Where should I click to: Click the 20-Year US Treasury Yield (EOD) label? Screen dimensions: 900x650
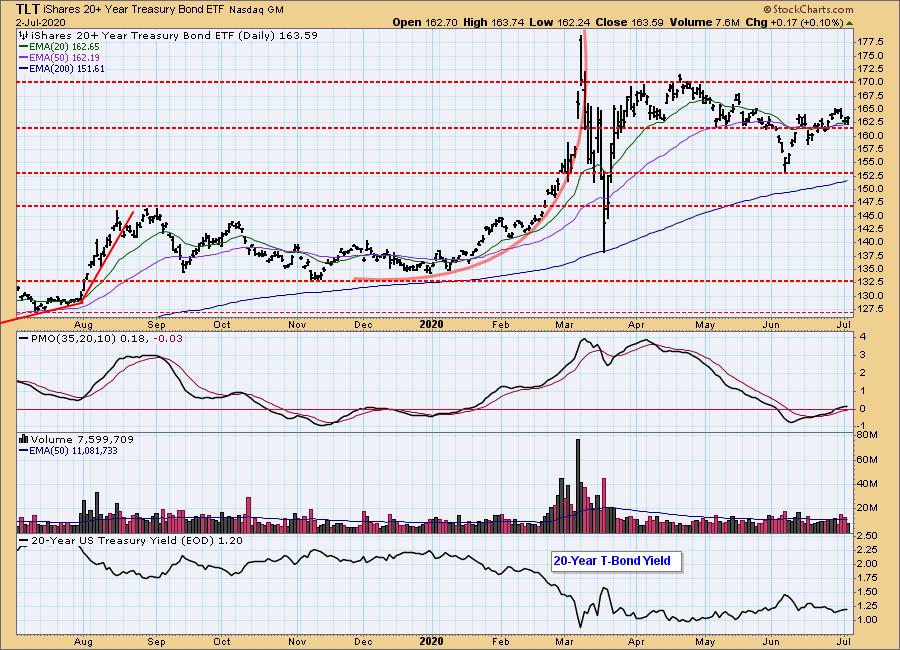tap(123, 540)
